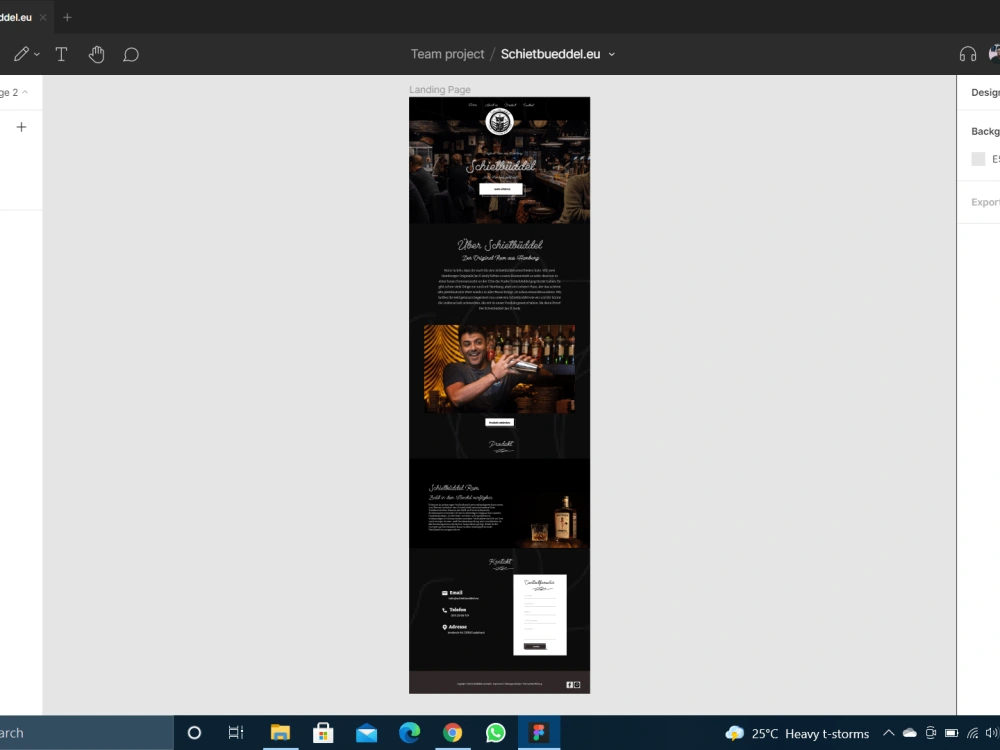This screenshot has height=750, width=1000.
Task: Select the Text tool
Action: pos(61,54)
